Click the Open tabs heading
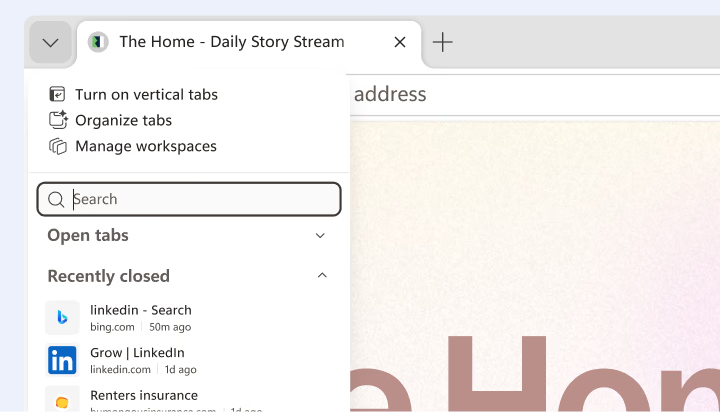This screenshot has height=412, width=720. coord(88,235)
